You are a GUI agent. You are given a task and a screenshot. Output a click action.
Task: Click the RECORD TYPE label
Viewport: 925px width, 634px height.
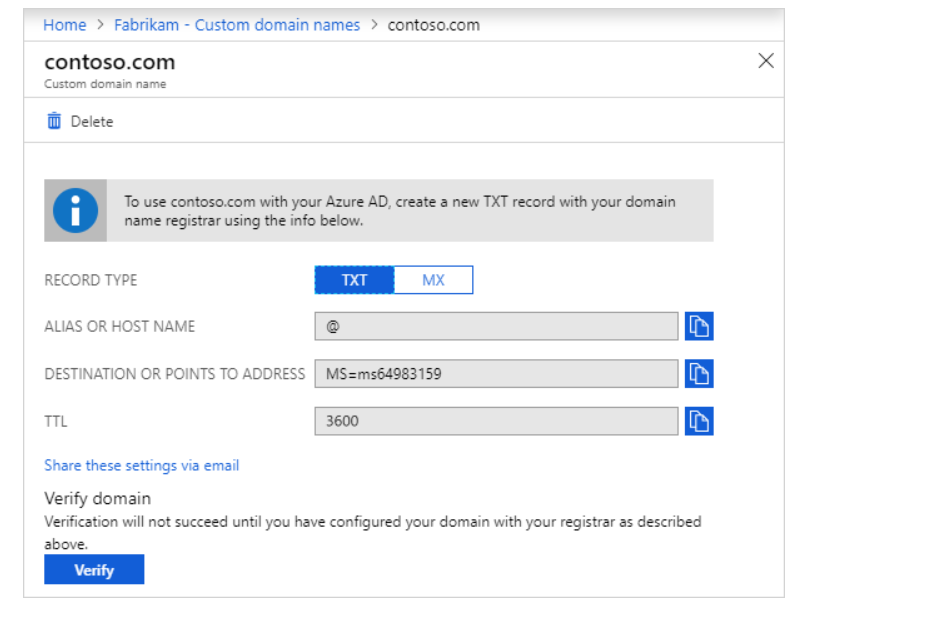point(91,280)
